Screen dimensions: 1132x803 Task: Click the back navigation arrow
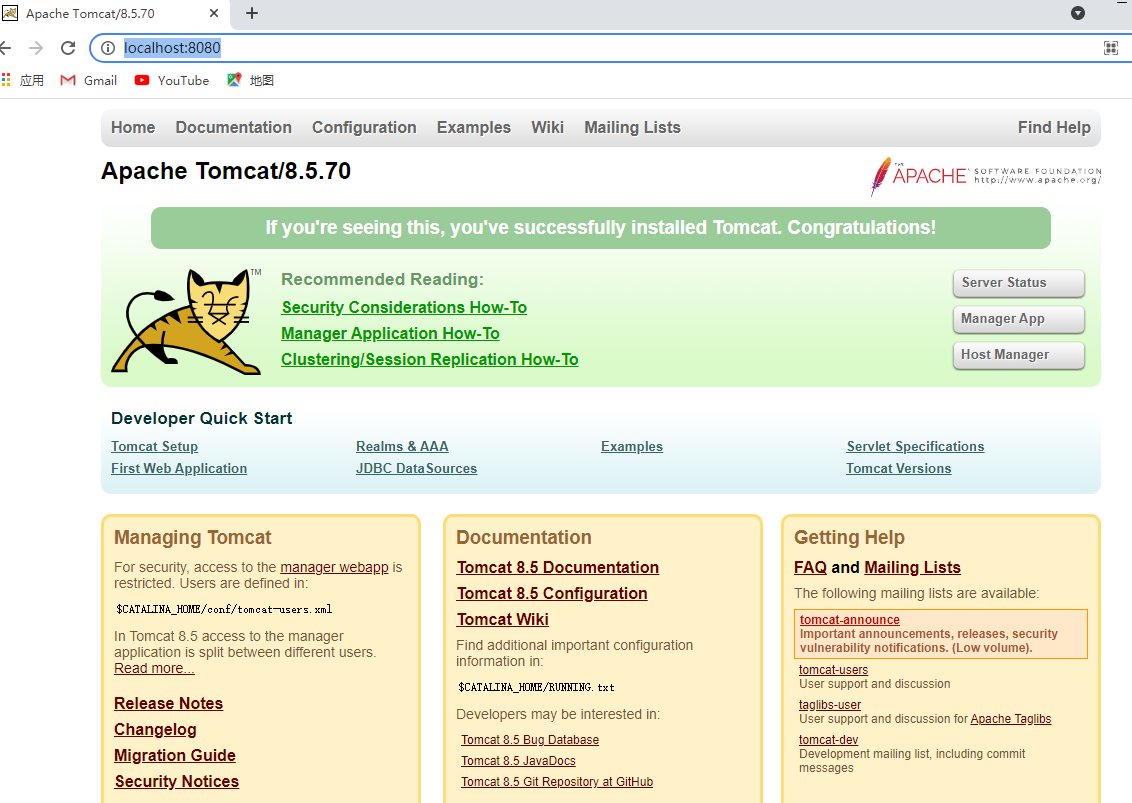(8, 47)
